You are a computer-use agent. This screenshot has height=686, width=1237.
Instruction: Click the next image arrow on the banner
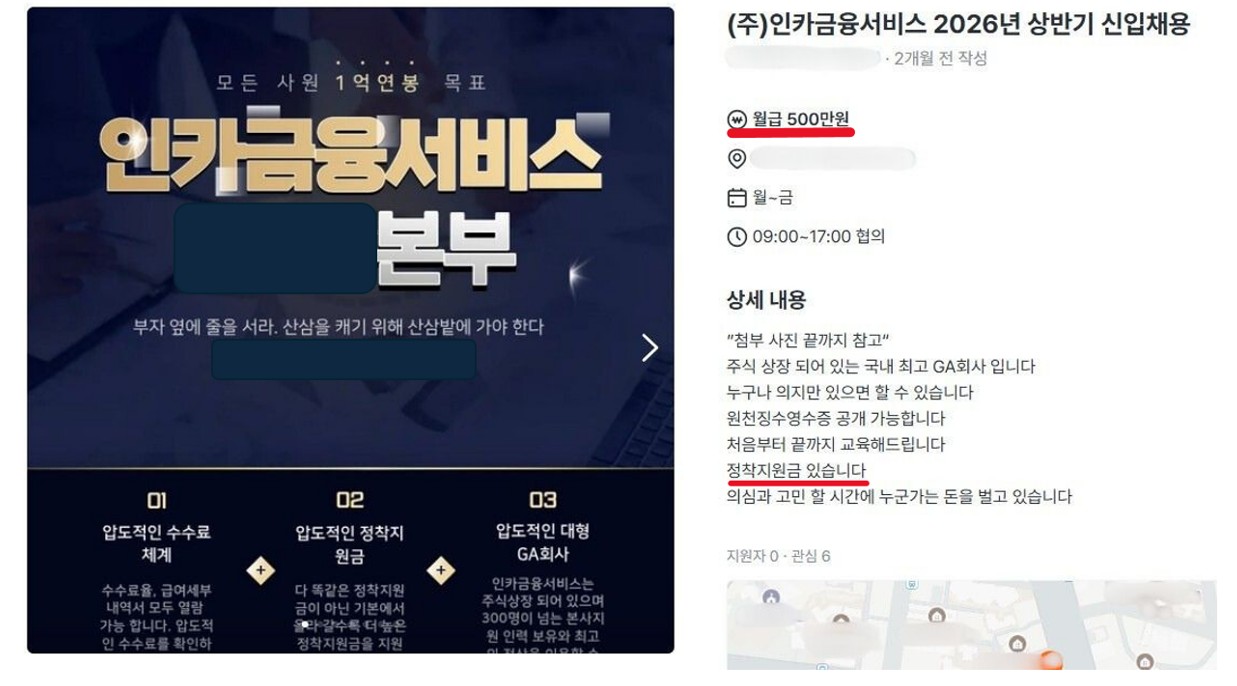point(649,347)
